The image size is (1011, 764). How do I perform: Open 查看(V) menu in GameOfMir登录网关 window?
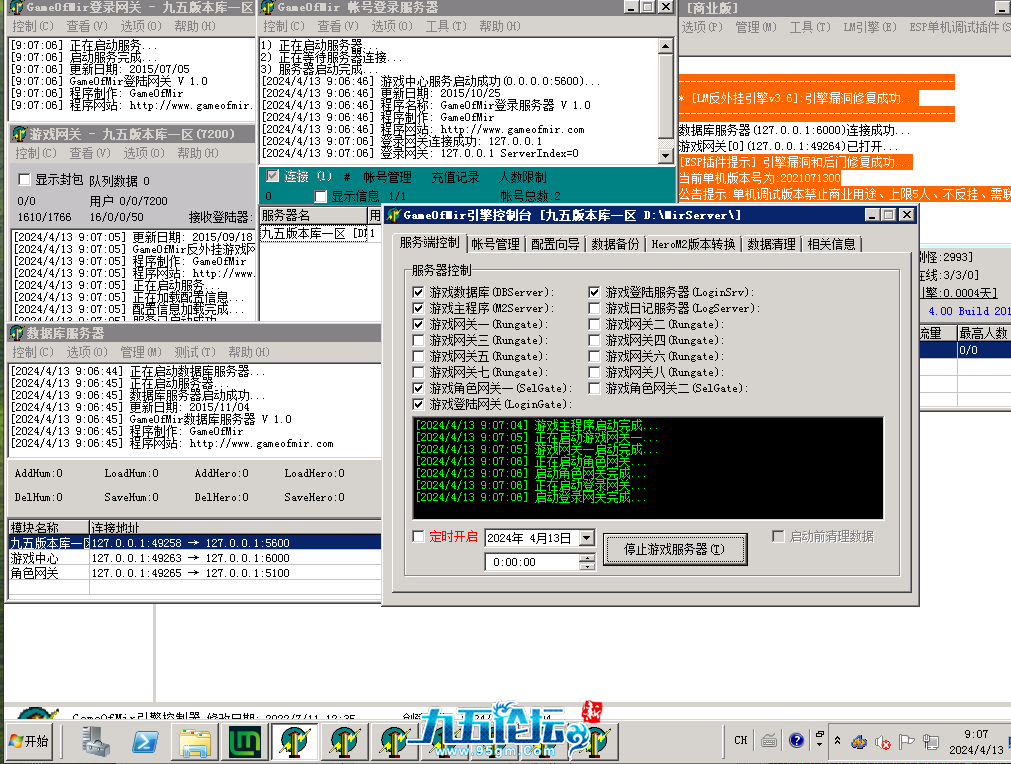(86, 26)
